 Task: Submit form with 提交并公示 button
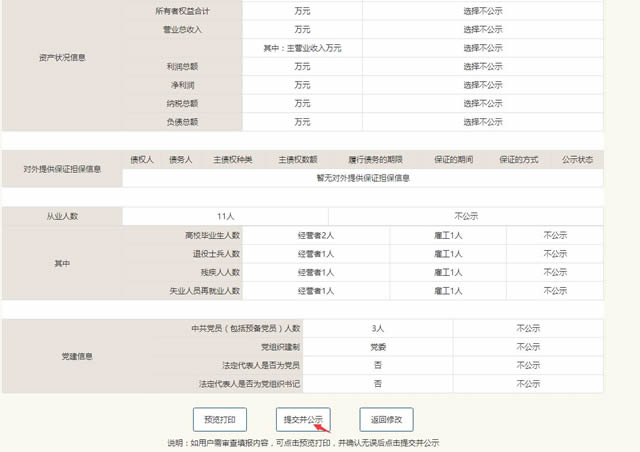[x=303, y=419]
